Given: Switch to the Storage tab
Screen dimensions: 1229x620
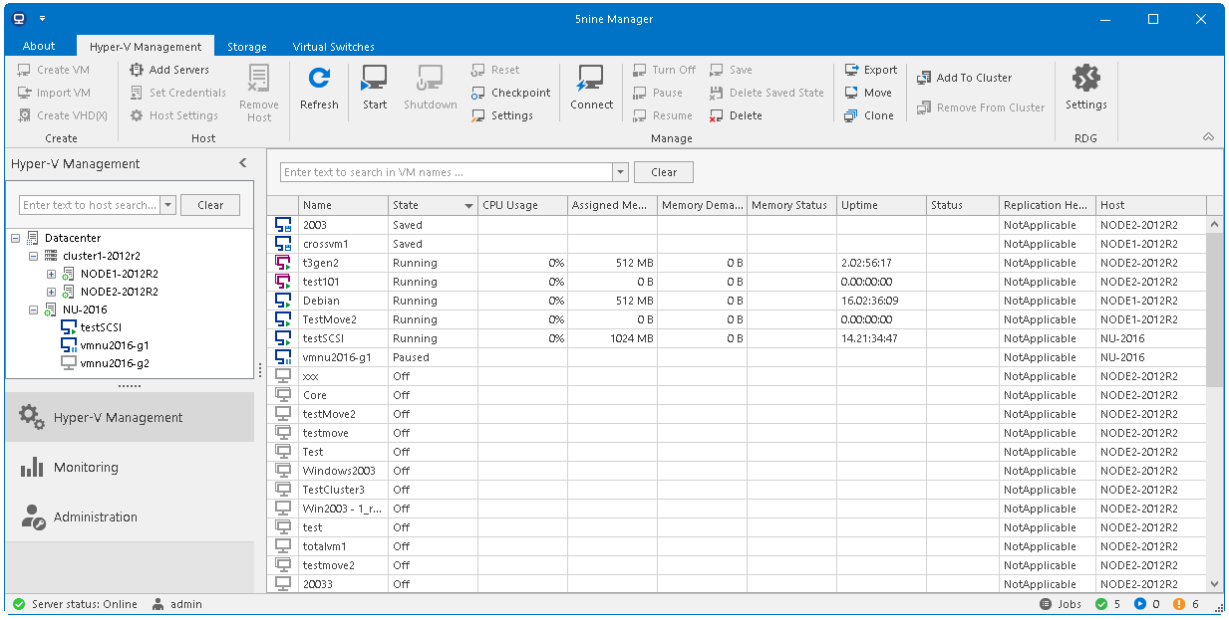Looking at the screenshot, I should (246, 47).
